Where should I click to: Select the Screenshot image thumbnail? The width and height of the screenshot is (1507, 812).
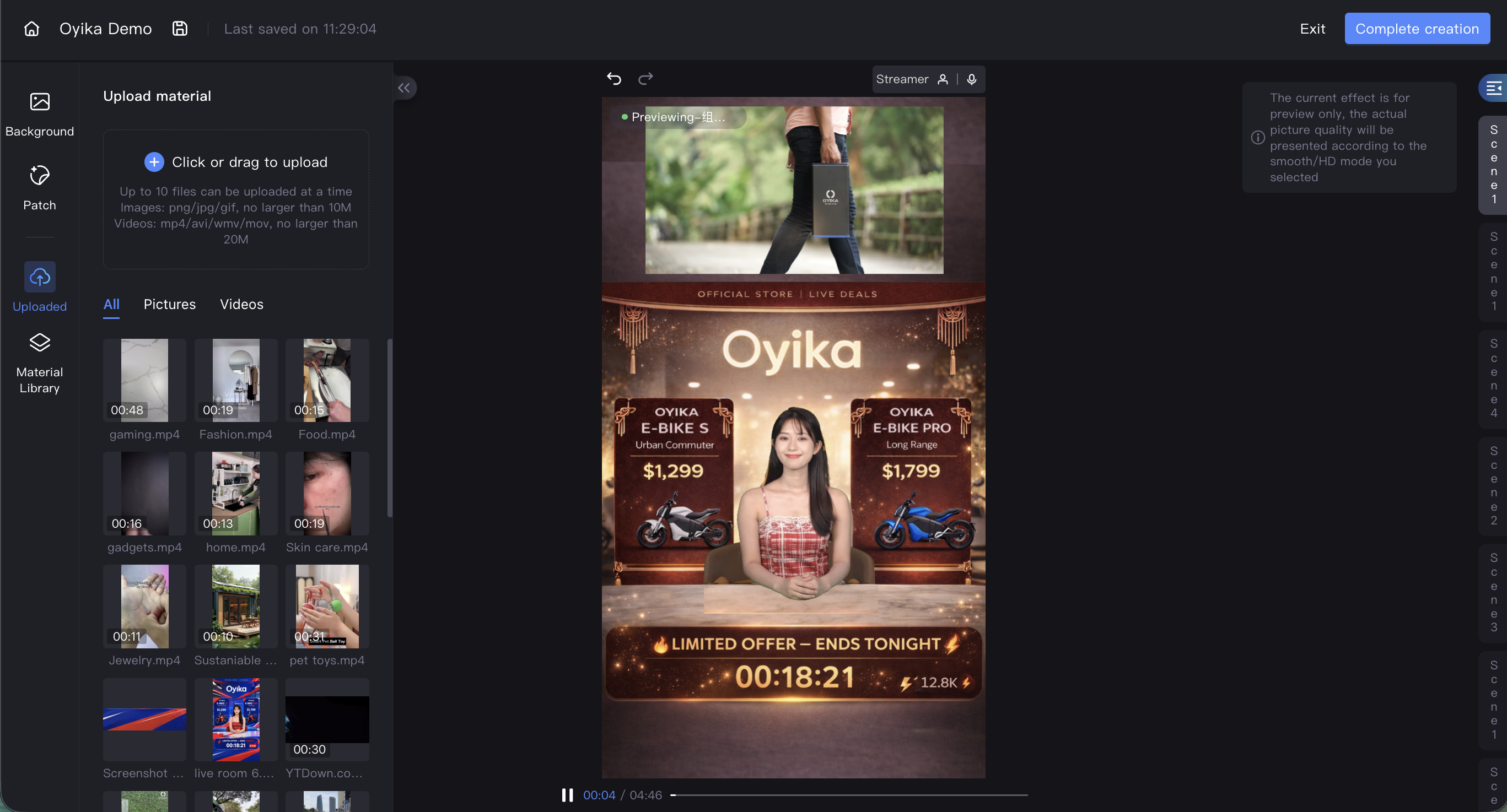point(144,719)
